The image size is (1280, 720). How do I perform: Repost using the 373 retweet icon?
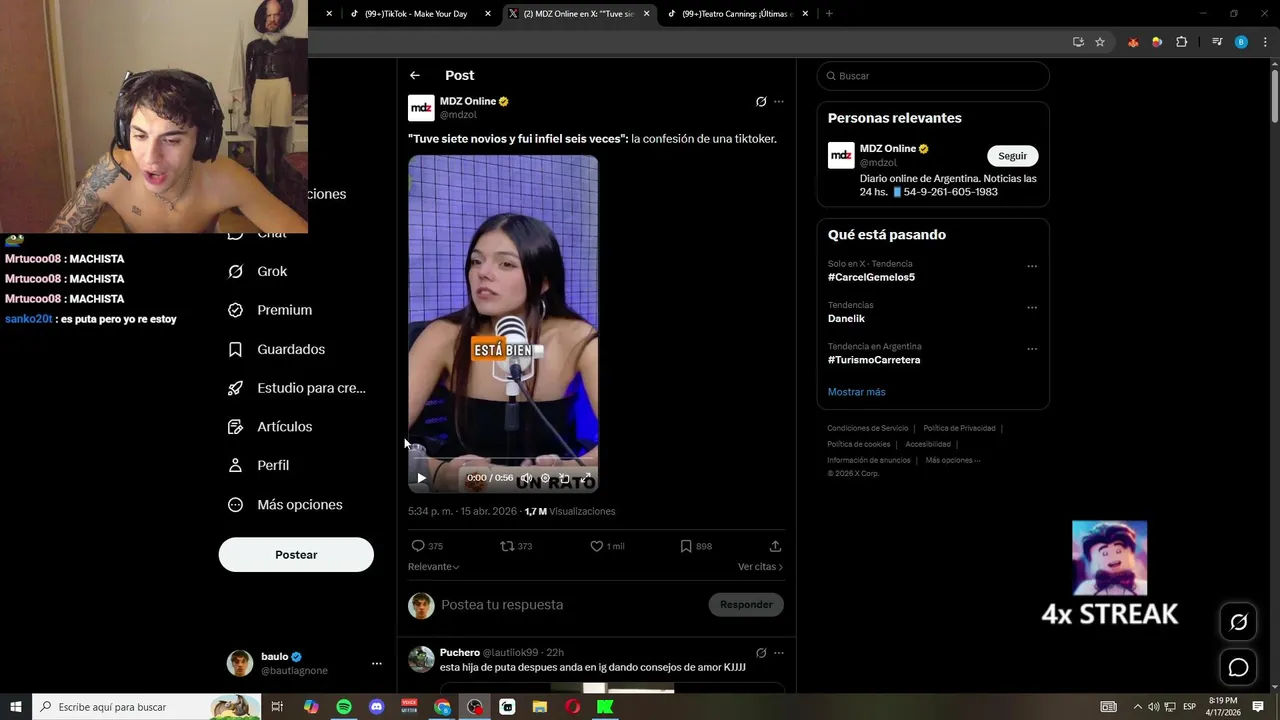pos(507,546)
